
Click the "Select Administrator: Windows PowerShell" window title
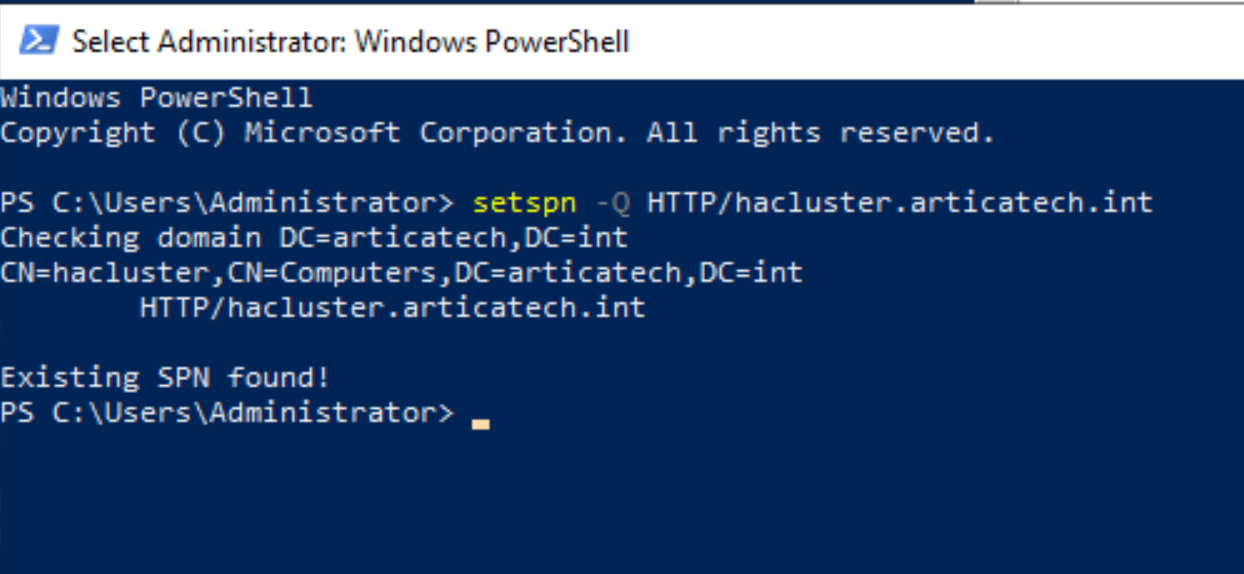pyautogui.click(x=350, y=41)
